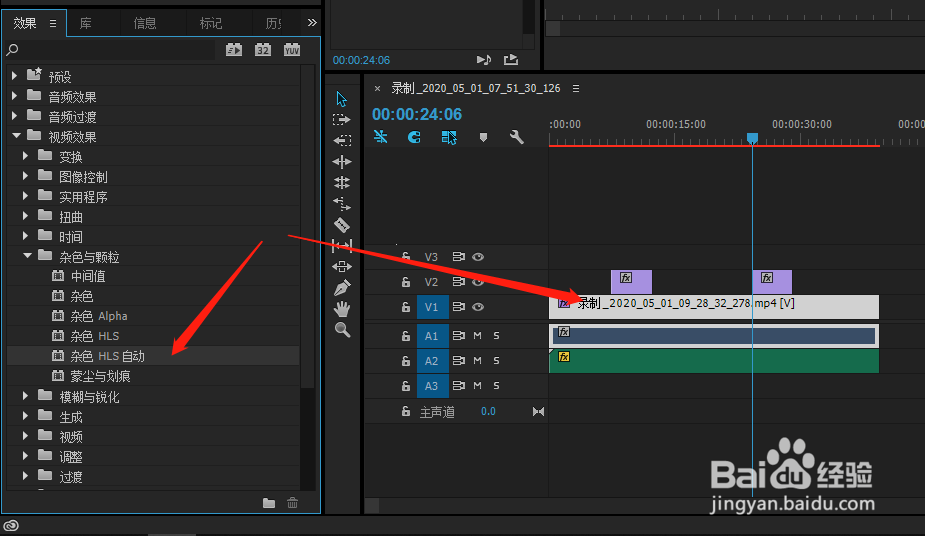925x536 pixels.
Task: Open the 效果 panel menu
Action: pos(53,24)
